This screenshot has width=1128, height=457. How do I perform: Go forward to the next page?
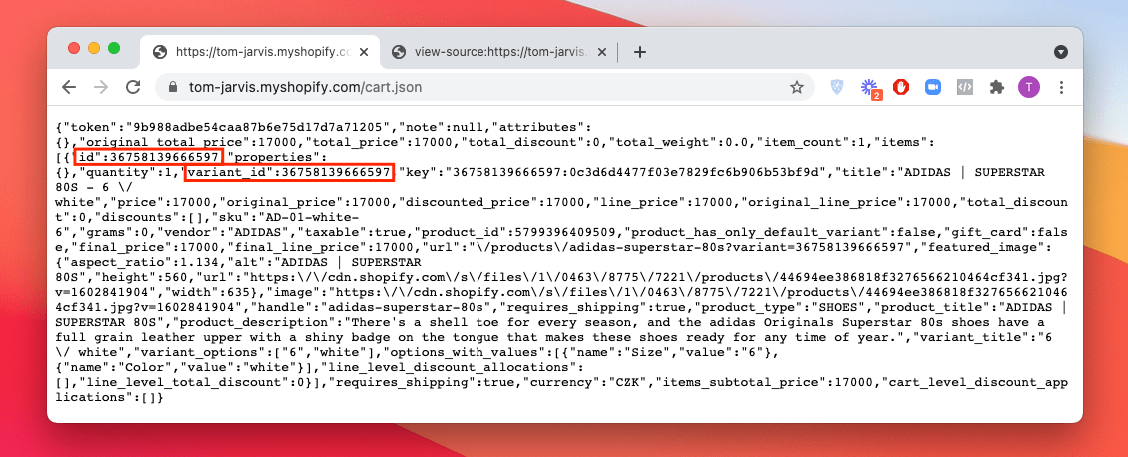pyautogui.click(x=101, y=87)
